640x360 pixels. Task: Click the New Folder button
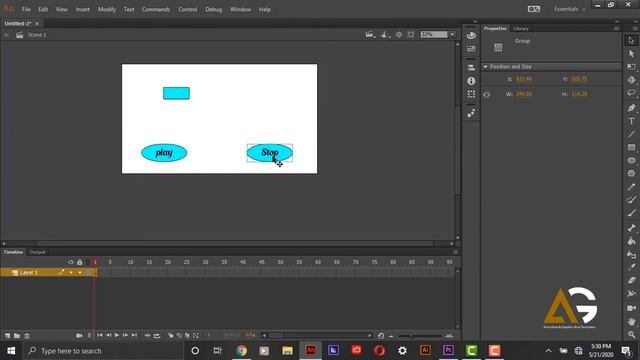[17, 336]
